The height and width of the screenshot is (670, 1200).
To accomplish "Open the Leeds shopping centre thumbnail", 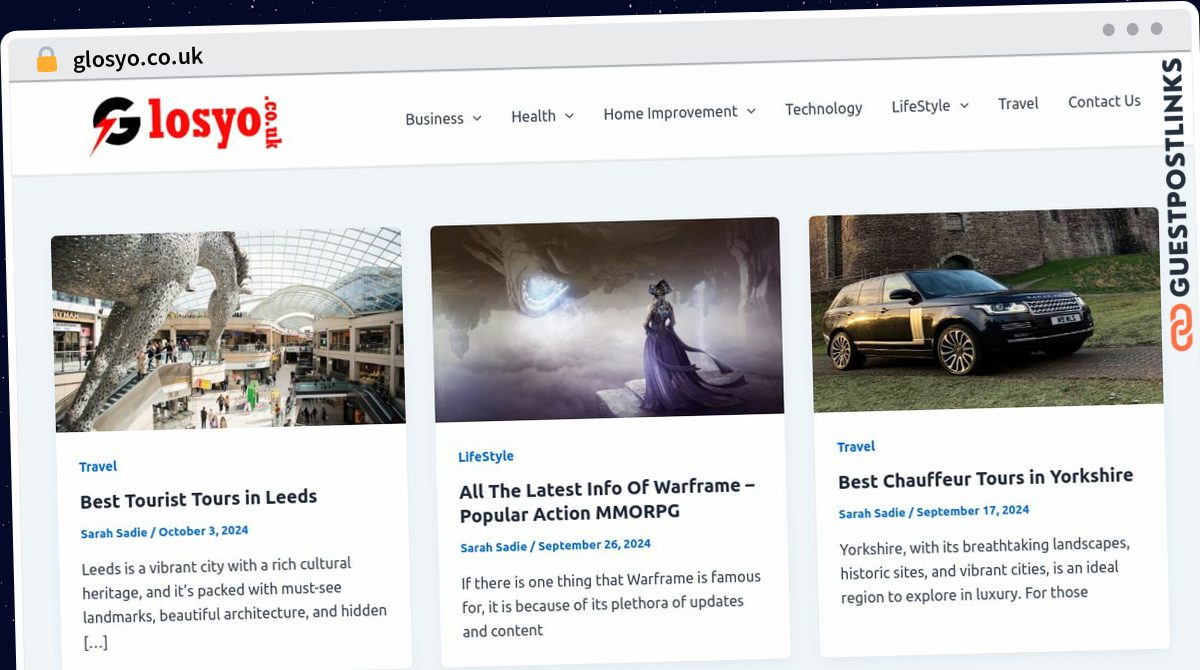I will [228, 329].
